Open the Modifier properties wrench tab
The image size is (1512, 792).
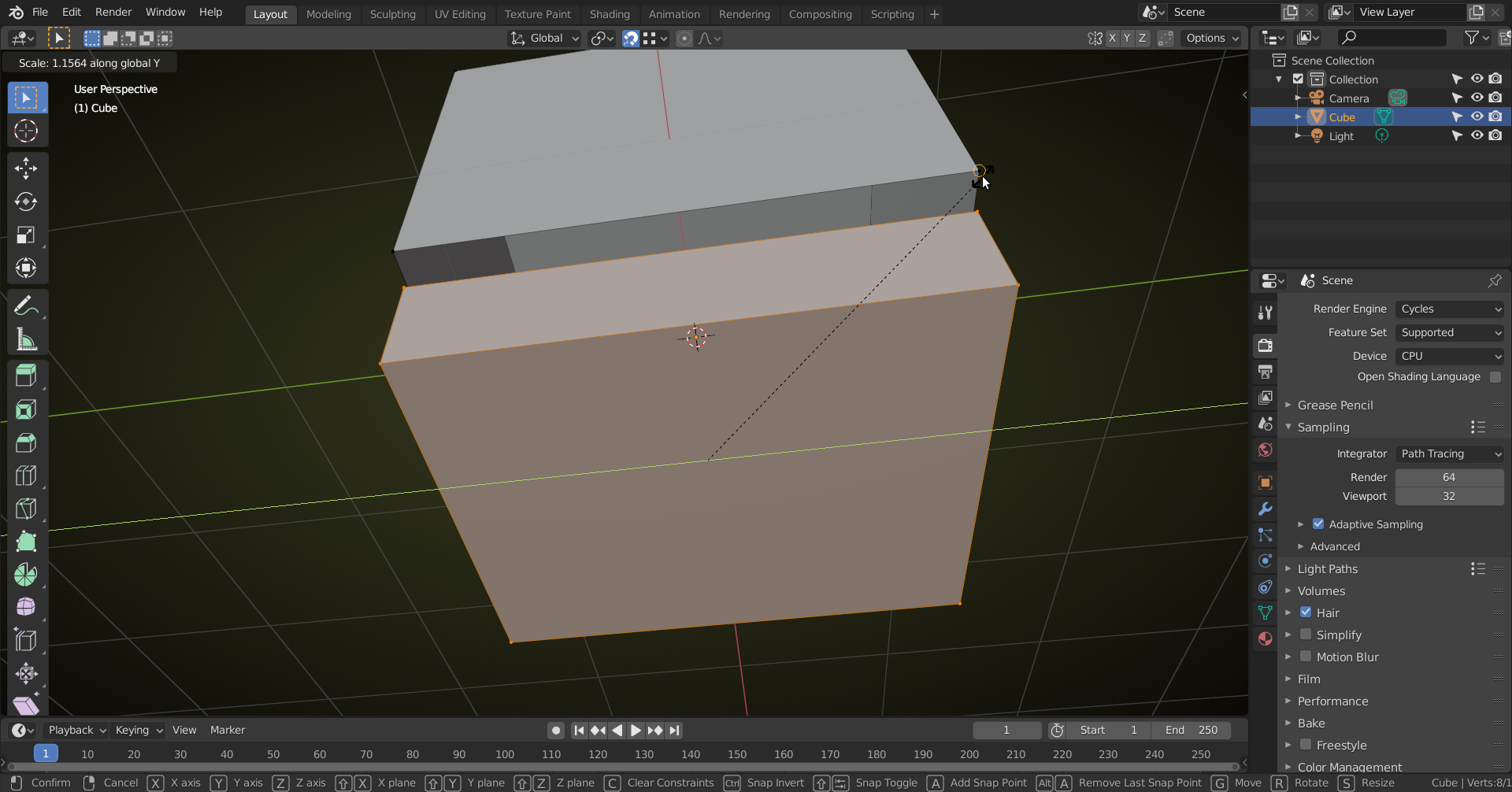pyautogui.click(x=1265, y=509)
